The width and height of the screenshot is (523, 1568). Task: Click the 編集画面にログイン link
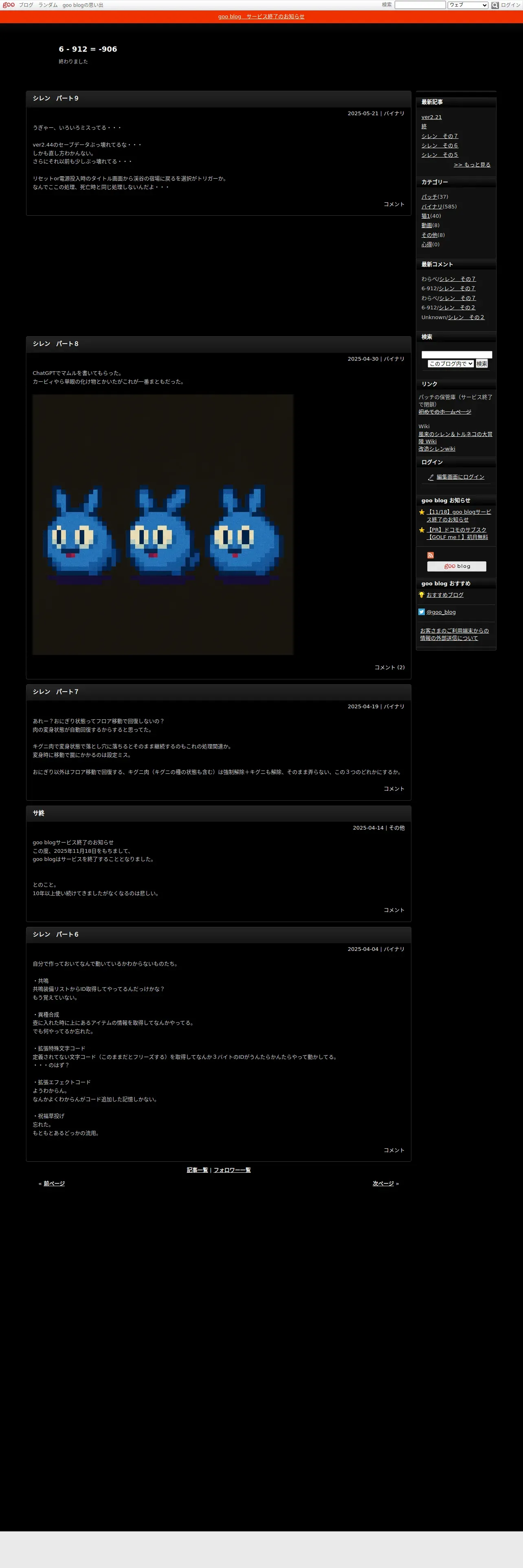pyautogui.click(x=460, y=477)
